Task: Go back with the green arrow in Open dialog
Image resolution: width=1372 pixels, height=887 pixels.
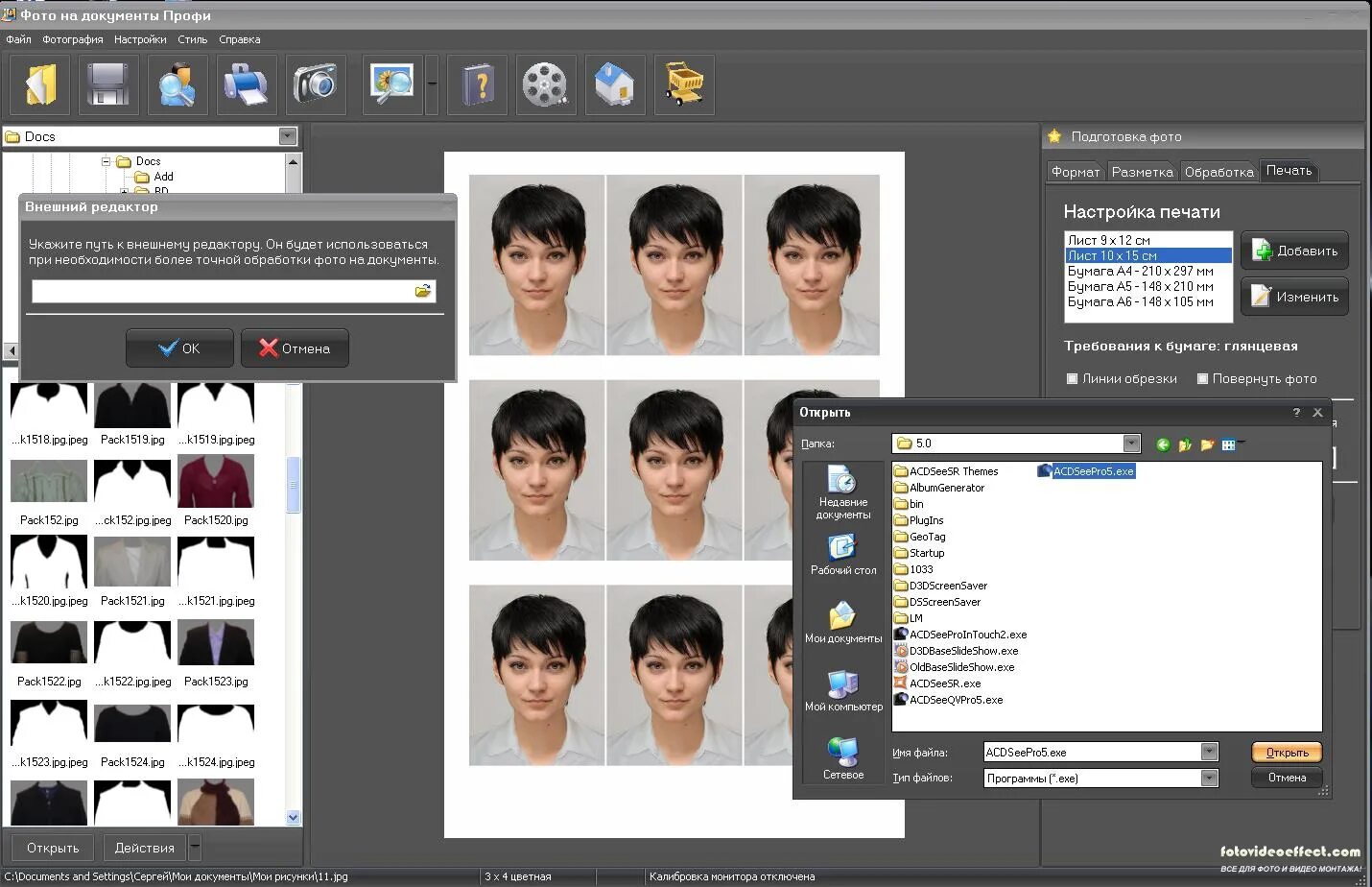Action: click(x=1163, y=444)
